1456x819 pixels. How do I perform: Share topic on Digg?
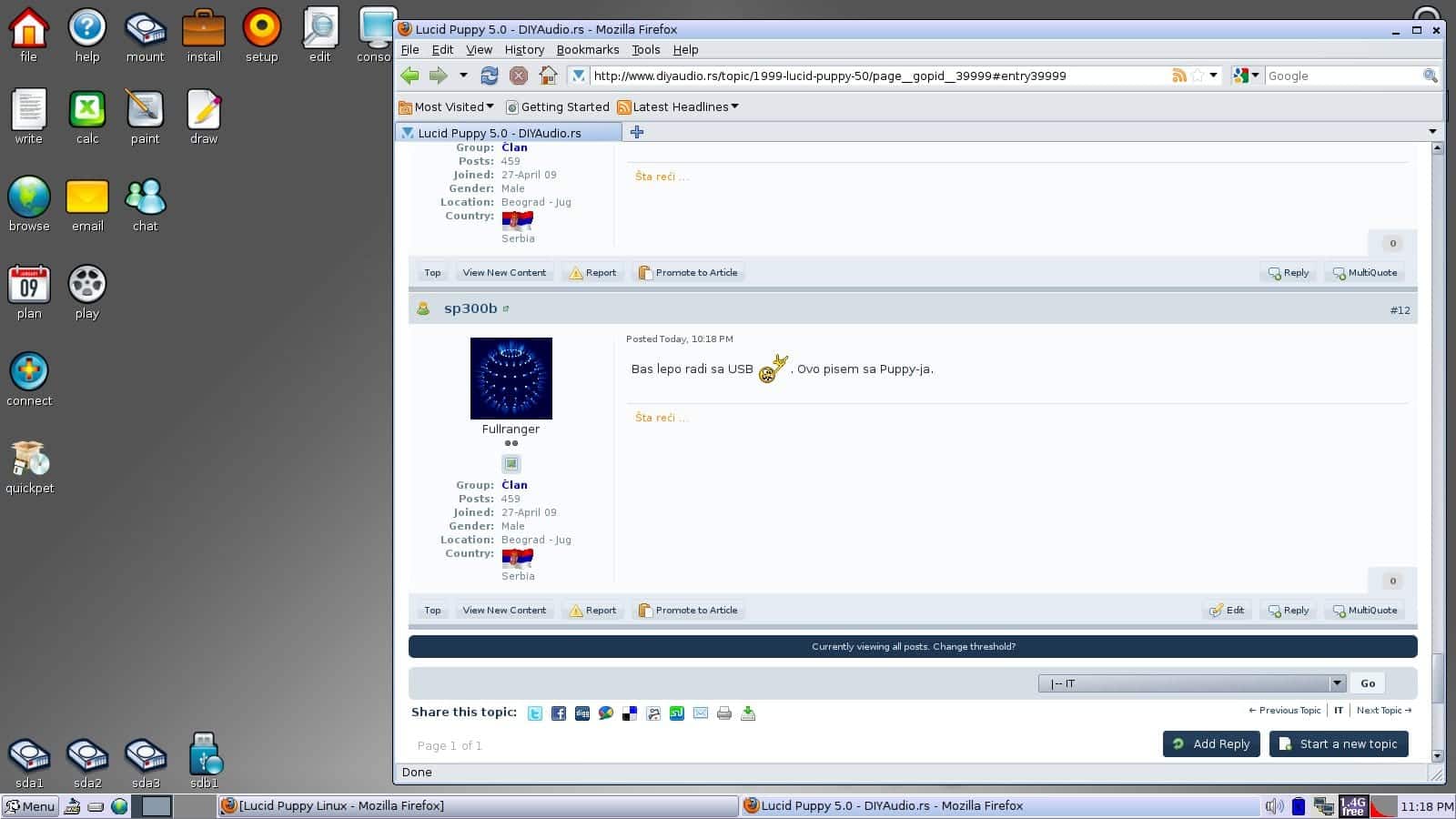point(582,713)
